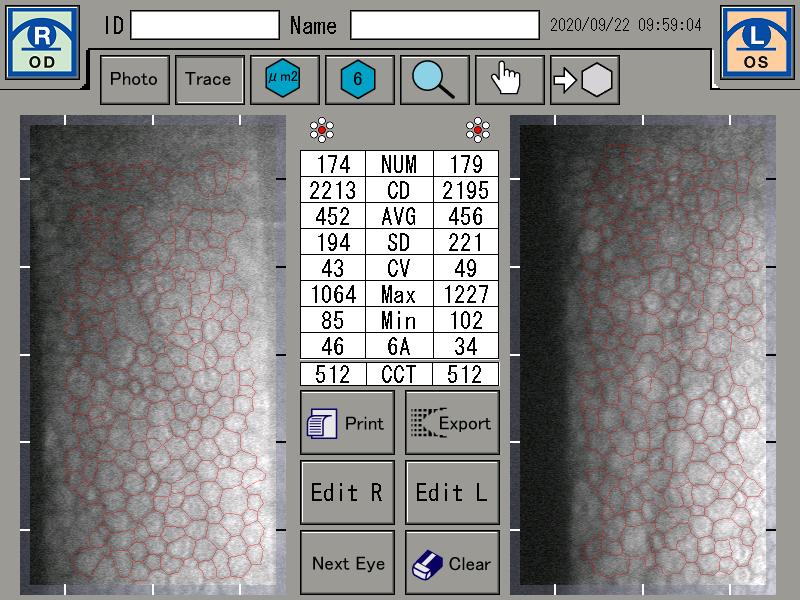This screenshot has height=600, width=800.
Task: Click the right eye CD value 2213
Action: [x=333, y=190]
